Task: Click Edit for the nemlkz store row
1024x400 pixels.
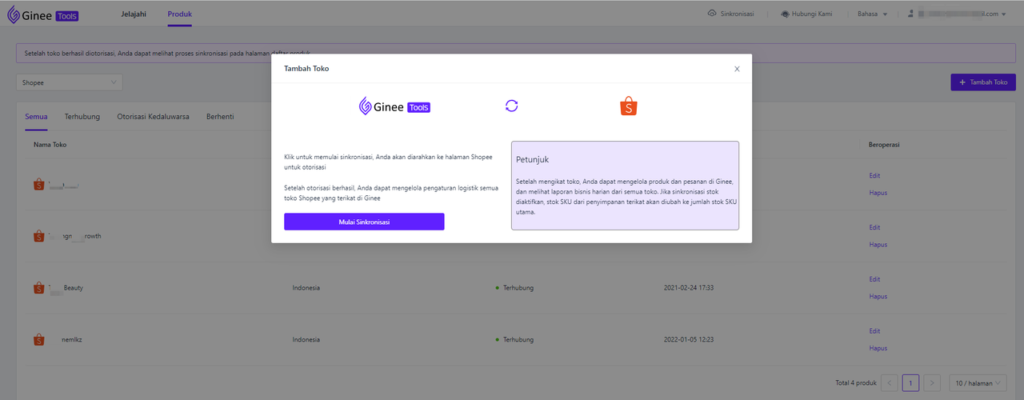Action: (x=874, y=331)
